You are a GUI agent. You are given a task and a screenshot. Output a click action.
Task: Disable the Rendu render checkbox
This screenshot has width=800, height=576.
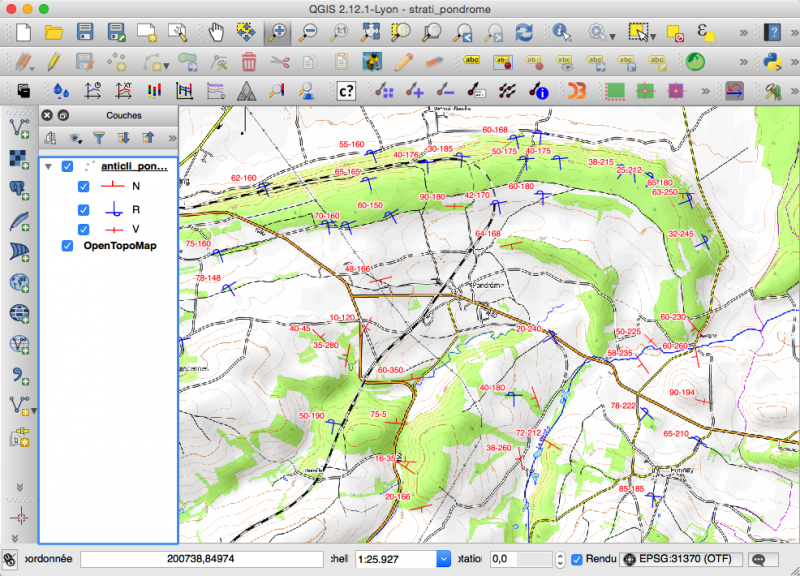point(576,559)
